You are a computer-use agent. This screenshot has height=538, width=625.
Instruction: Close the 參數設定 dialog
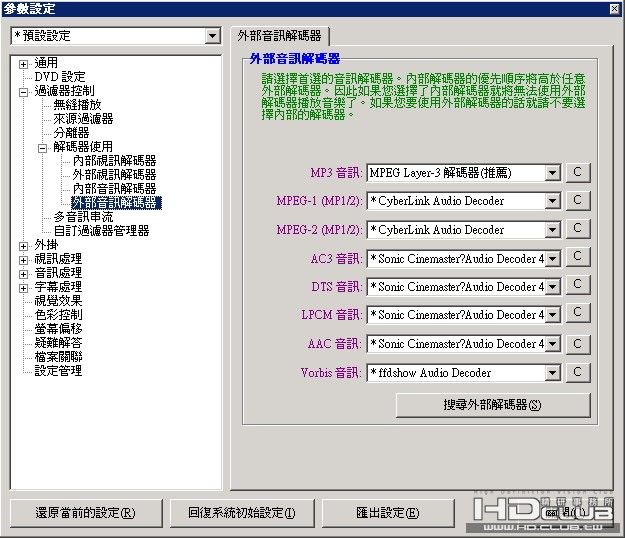click(x=615, y=9)
